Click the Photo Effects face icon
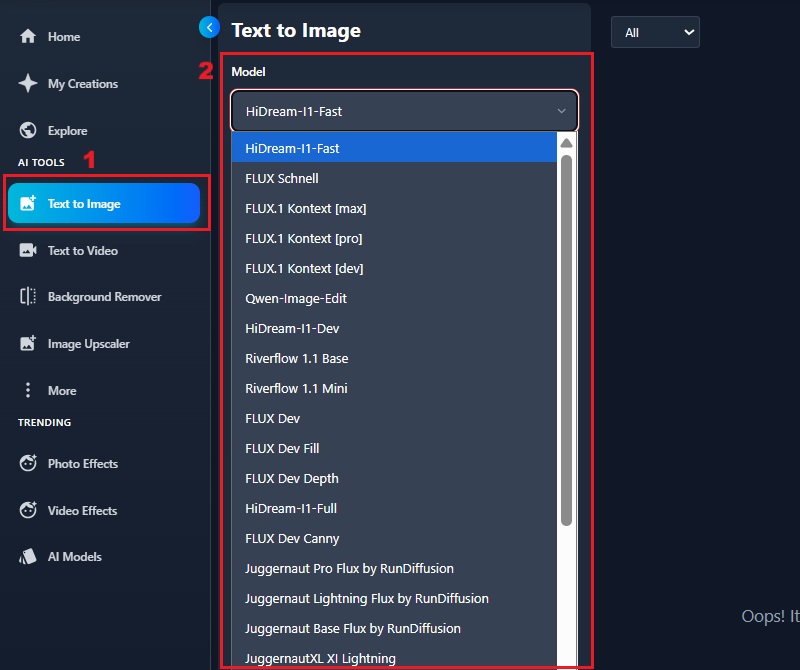 (x=28, y=463)
